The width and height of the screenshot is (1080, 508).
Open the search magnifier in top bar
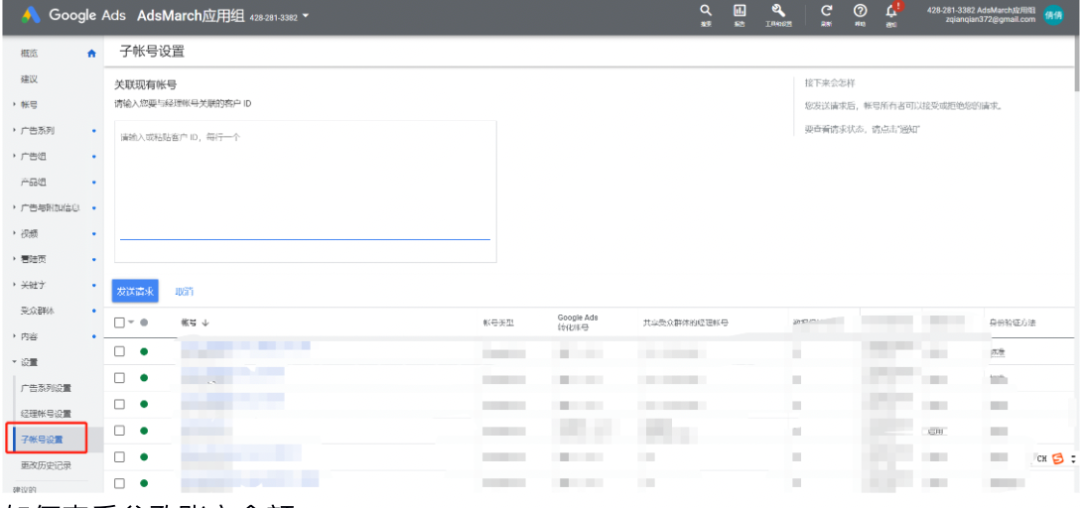tap(706, 12)
